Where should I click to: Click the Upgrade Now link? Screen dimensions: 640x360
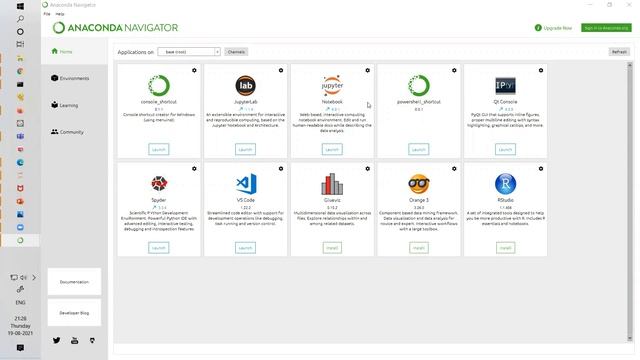553,28
